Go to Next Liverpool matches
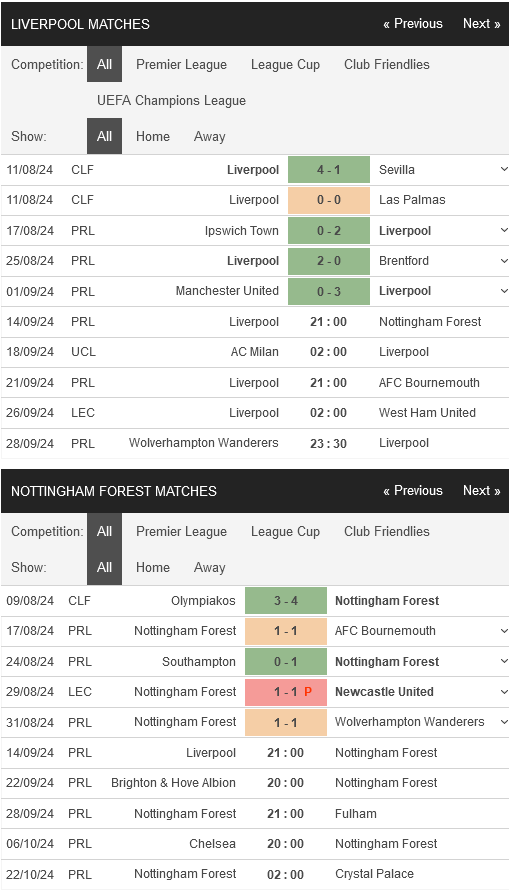Viewport: 509px width, 895px height. [x=482, y=24]
